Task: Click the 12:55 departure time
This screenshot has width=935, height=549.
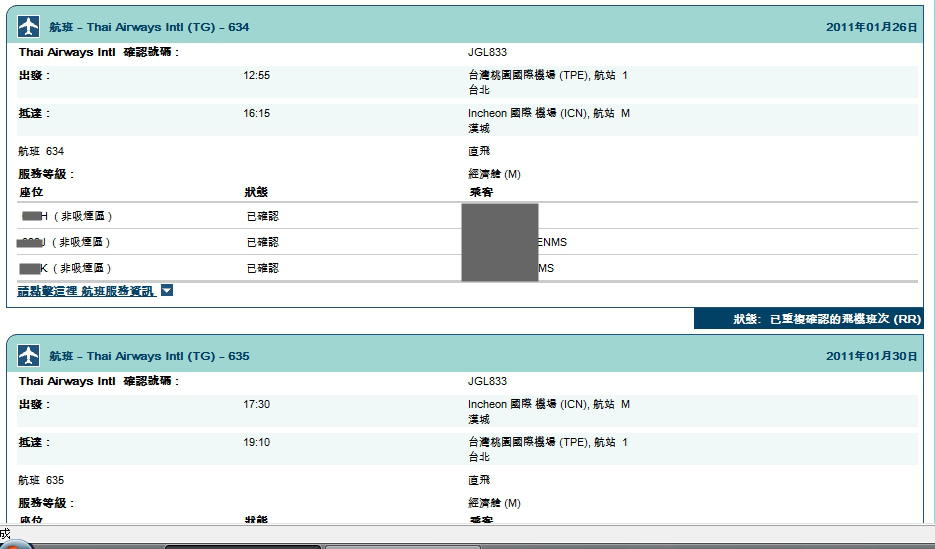Action: (x=256, y=76)
